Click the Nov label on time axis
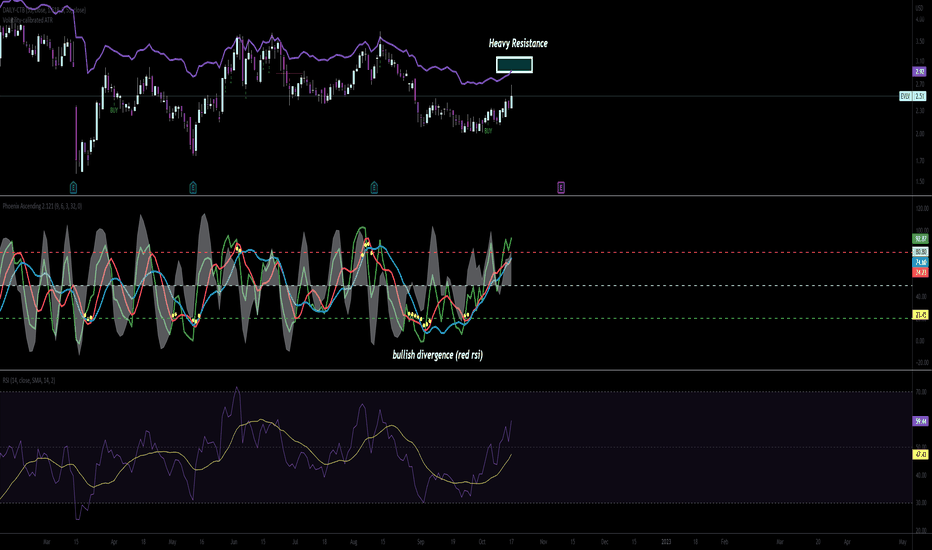Viewport: 932px width, 550px height. pos(543,542)
